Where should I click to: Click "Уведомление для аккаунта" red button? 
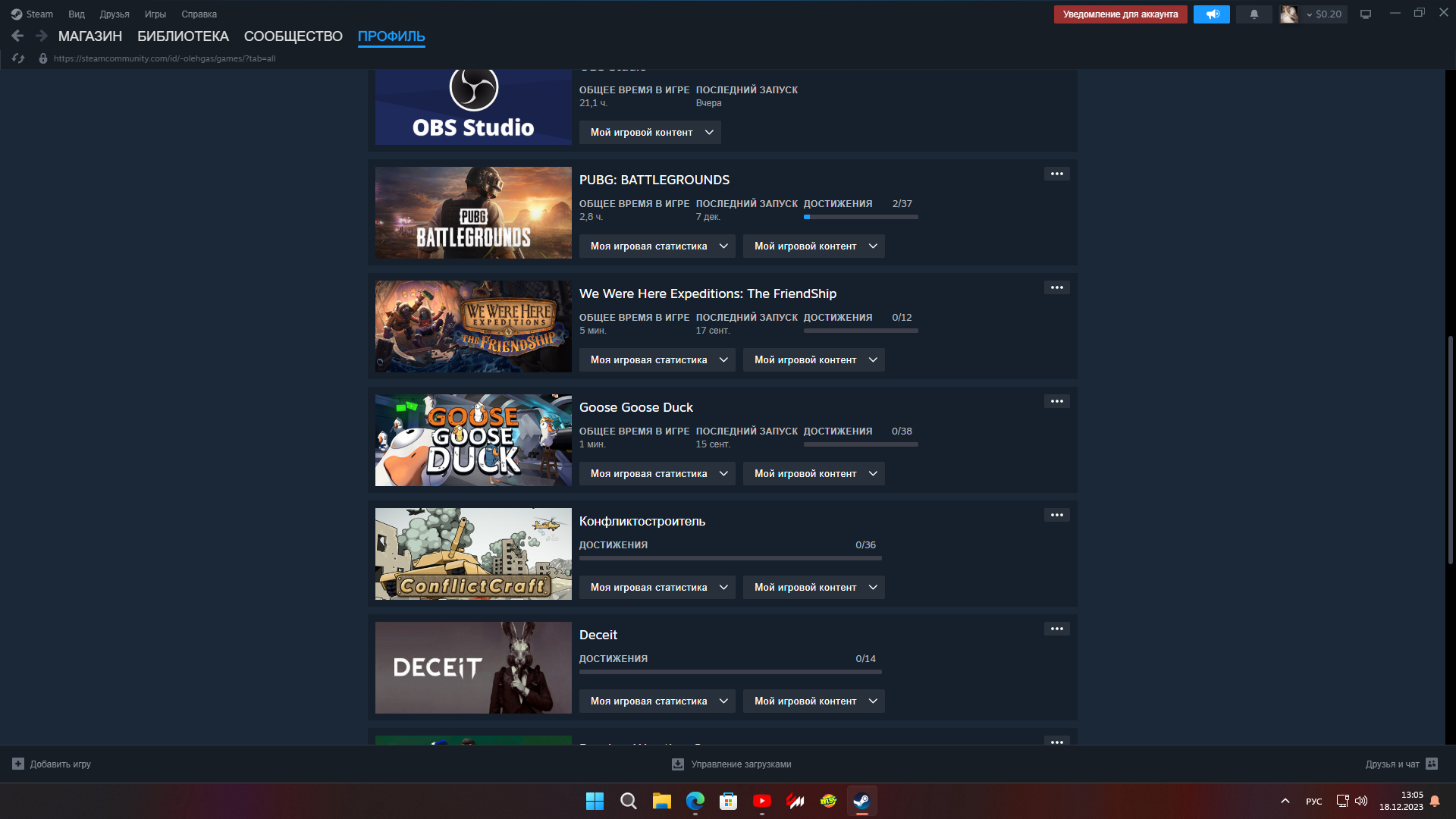tap(1120, 14)
